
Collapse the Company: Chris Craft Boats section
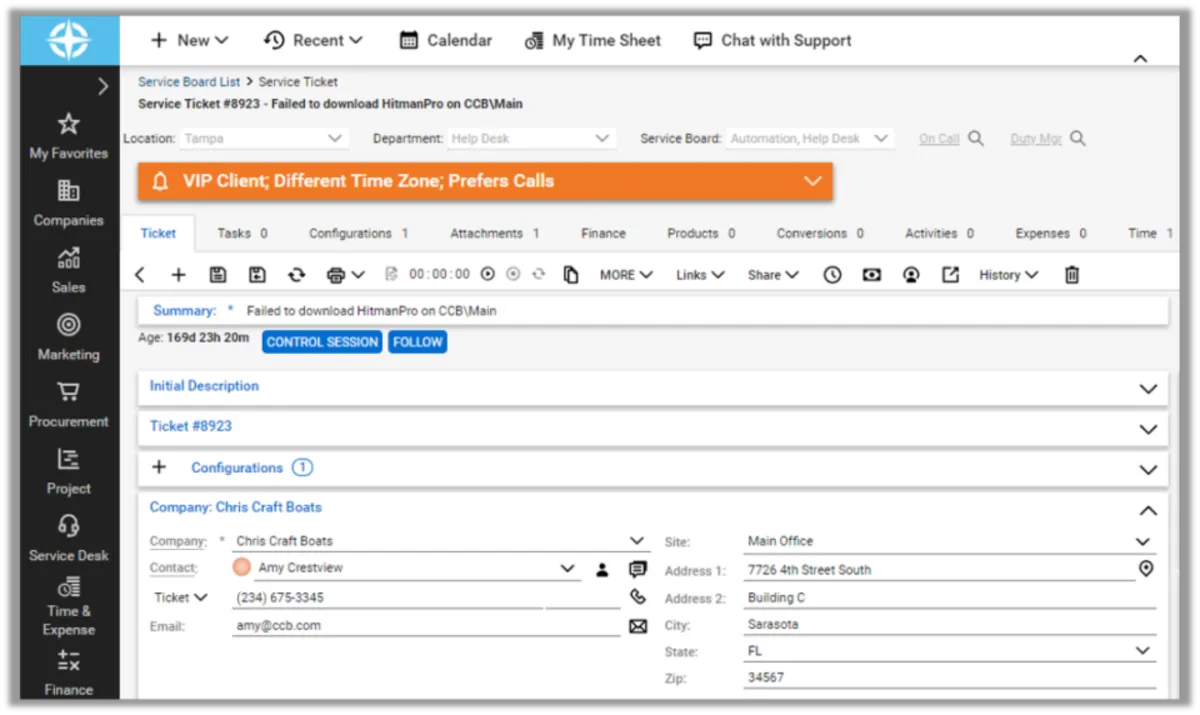(x=1148, y=510)
